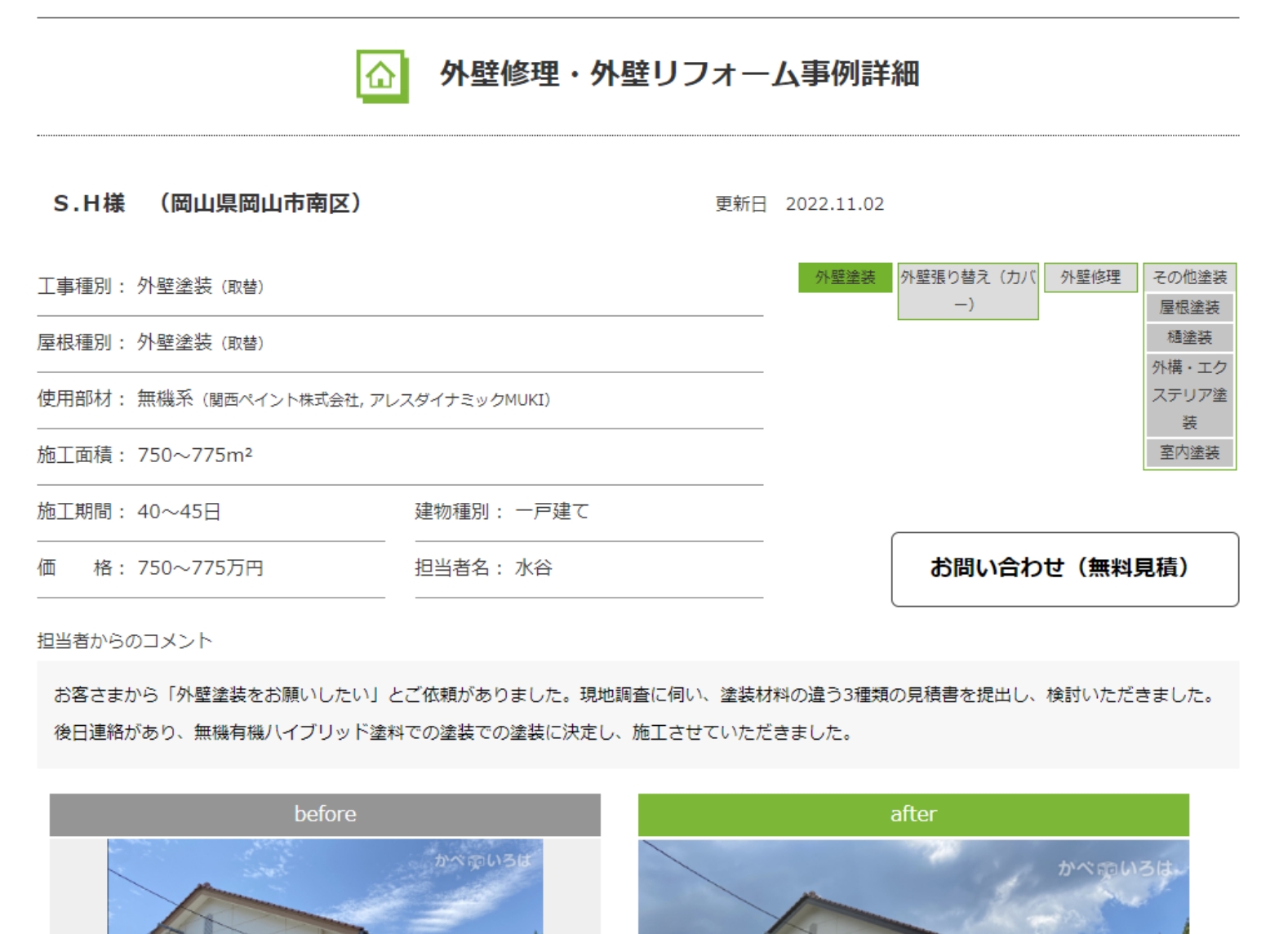Open the after photo of the house
The width and height of the screenshot is (1288, 934).
click(913, 886)
